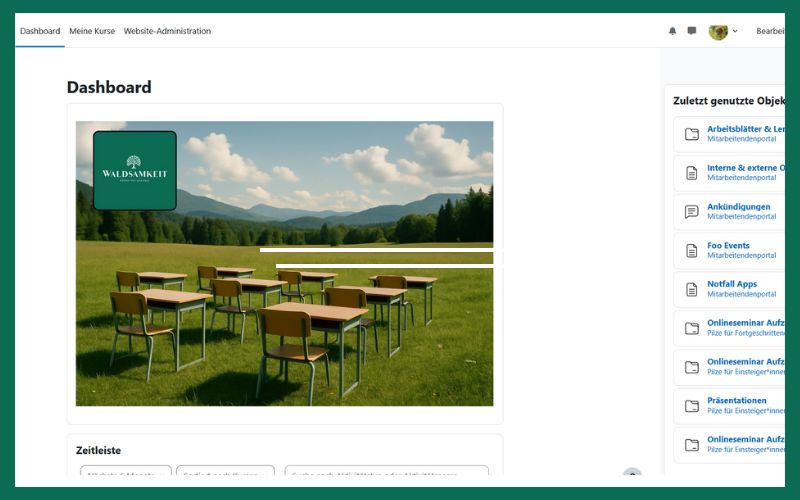Open the timeline sort-by dropdown
800x500 pixels.
pyautogui.click(x=225, y=472)
